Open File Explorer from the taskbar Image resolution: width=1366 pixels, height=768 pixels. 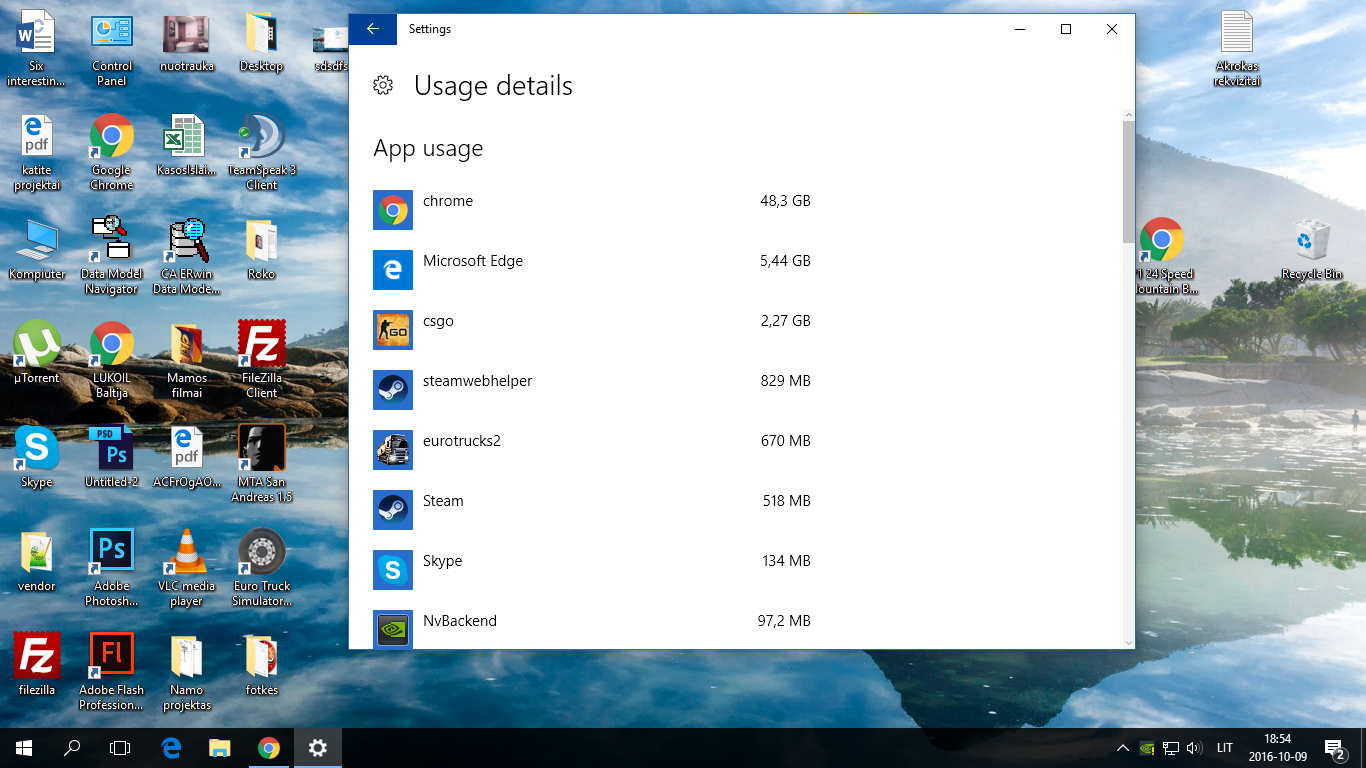tap(220, 747)
